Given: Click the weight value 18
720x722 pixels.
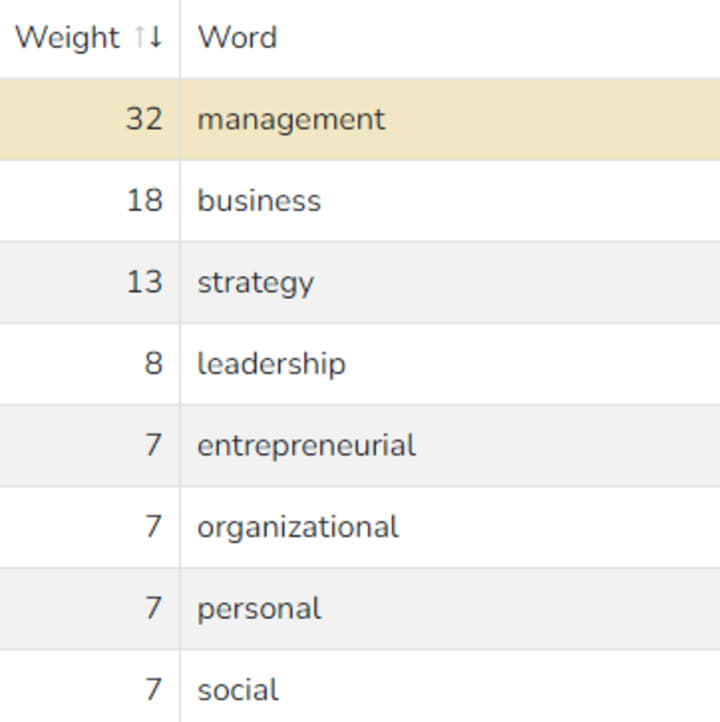Looking at the screenshot, I should 144,201.
